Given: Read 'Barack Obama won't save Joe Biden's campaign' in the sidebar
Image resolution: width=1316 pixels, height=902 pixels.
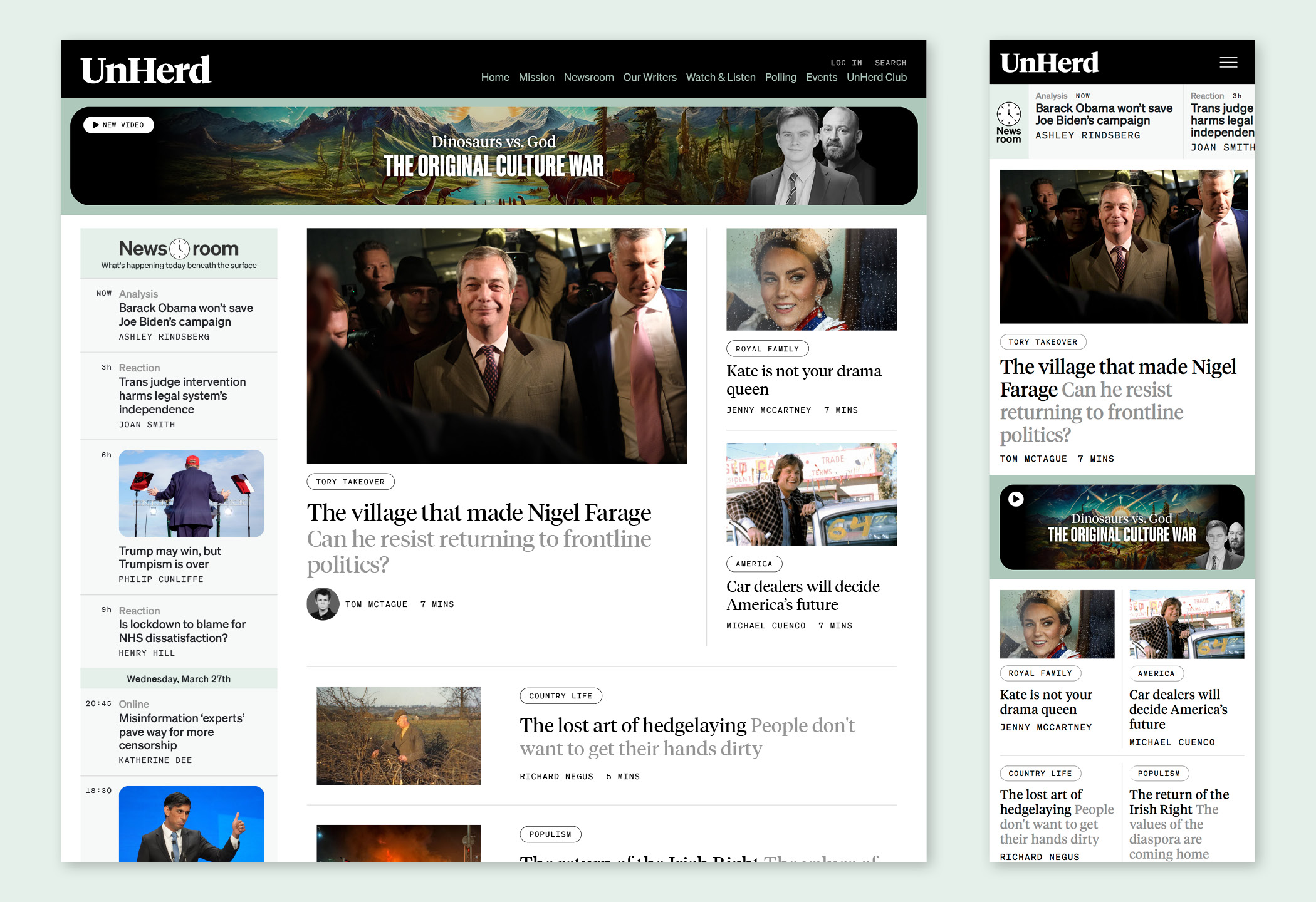Looking at the screenshot, I should [185, 315].
